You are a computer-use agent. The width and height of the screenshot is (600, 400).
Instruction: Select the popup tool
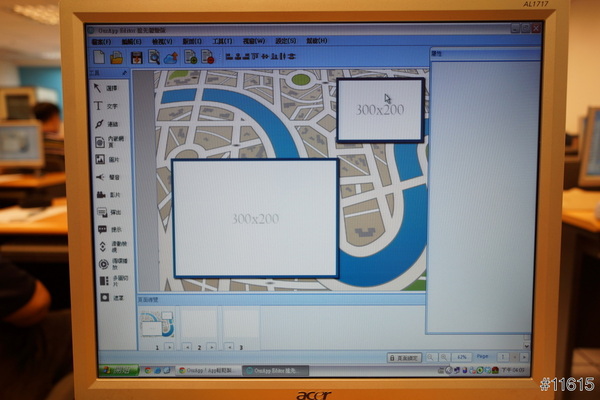pyautogui.click(x=109, y=212)
